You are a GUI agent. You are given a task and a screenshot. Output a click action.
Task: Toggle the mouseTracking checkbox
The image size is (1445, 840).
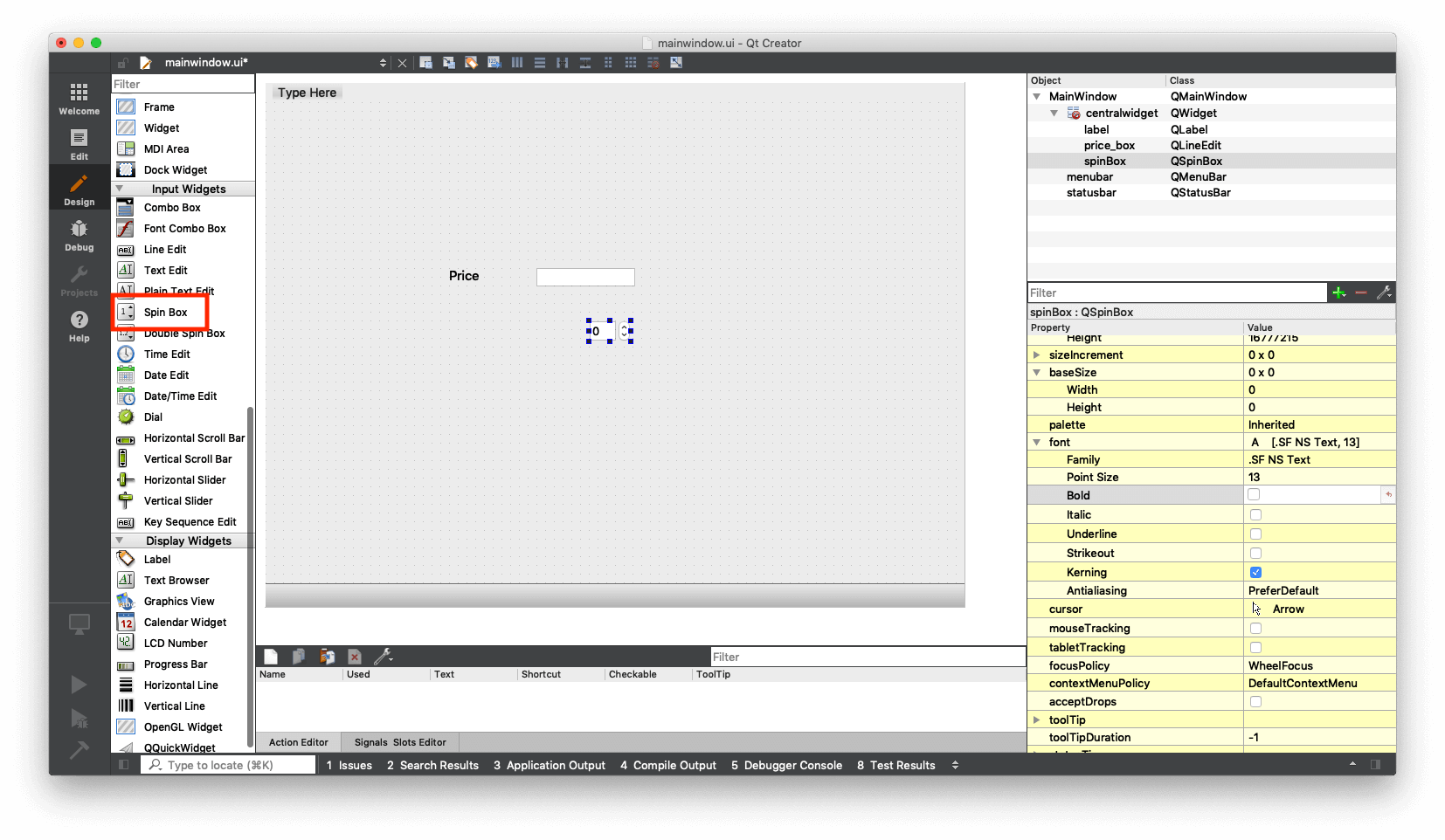coord(1255,629)
